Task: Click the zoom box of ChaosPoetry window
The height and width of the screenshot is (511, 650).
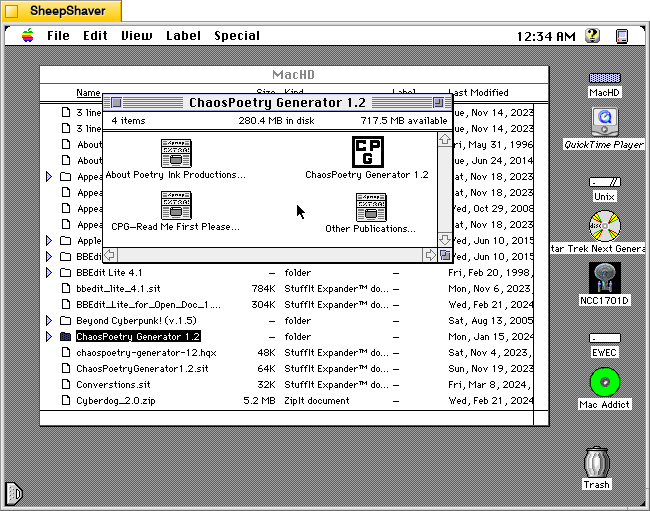Action: click(x=438, y=102)
